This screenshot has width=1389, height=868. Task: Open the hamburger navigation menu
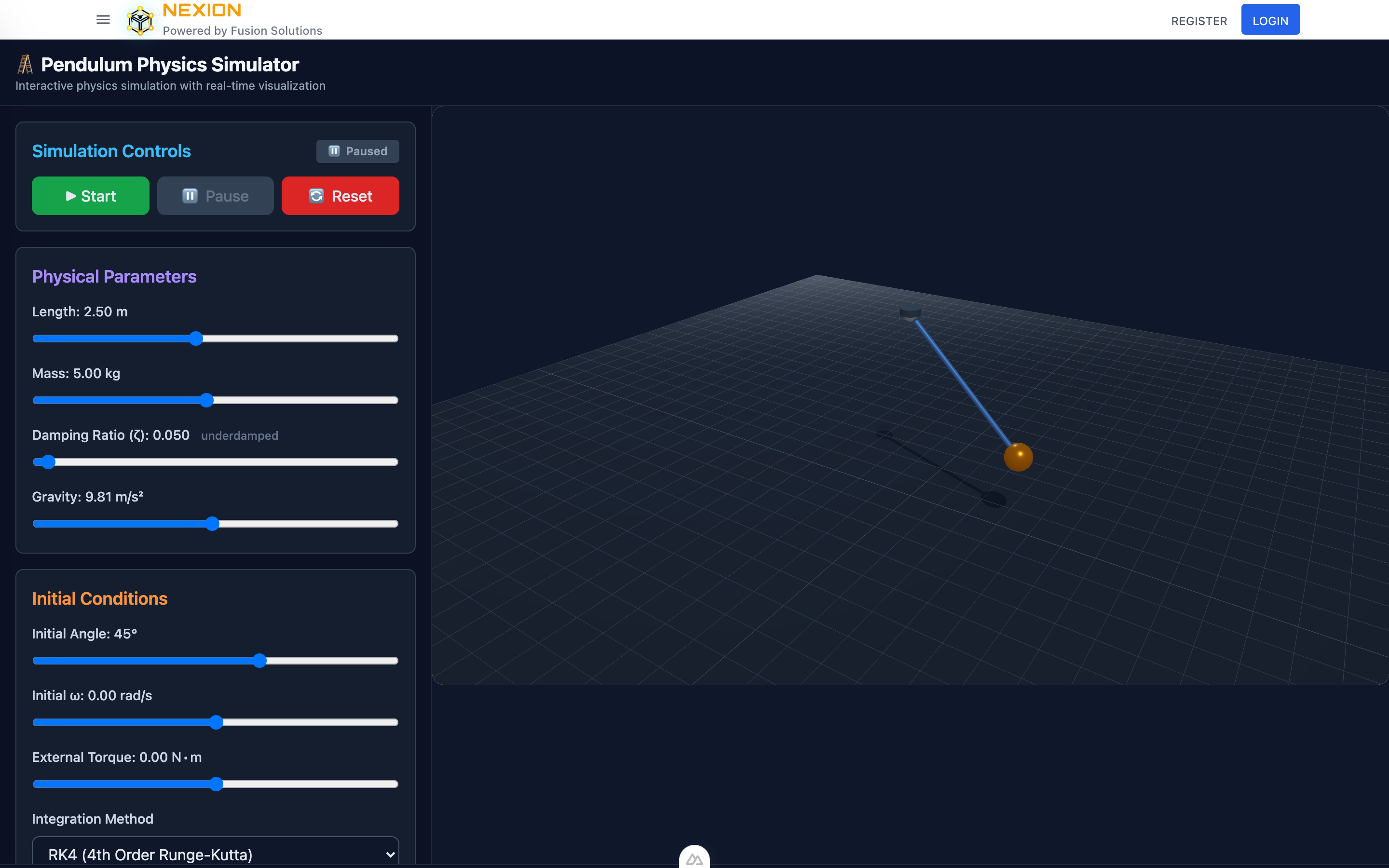[x=103, y=20]
